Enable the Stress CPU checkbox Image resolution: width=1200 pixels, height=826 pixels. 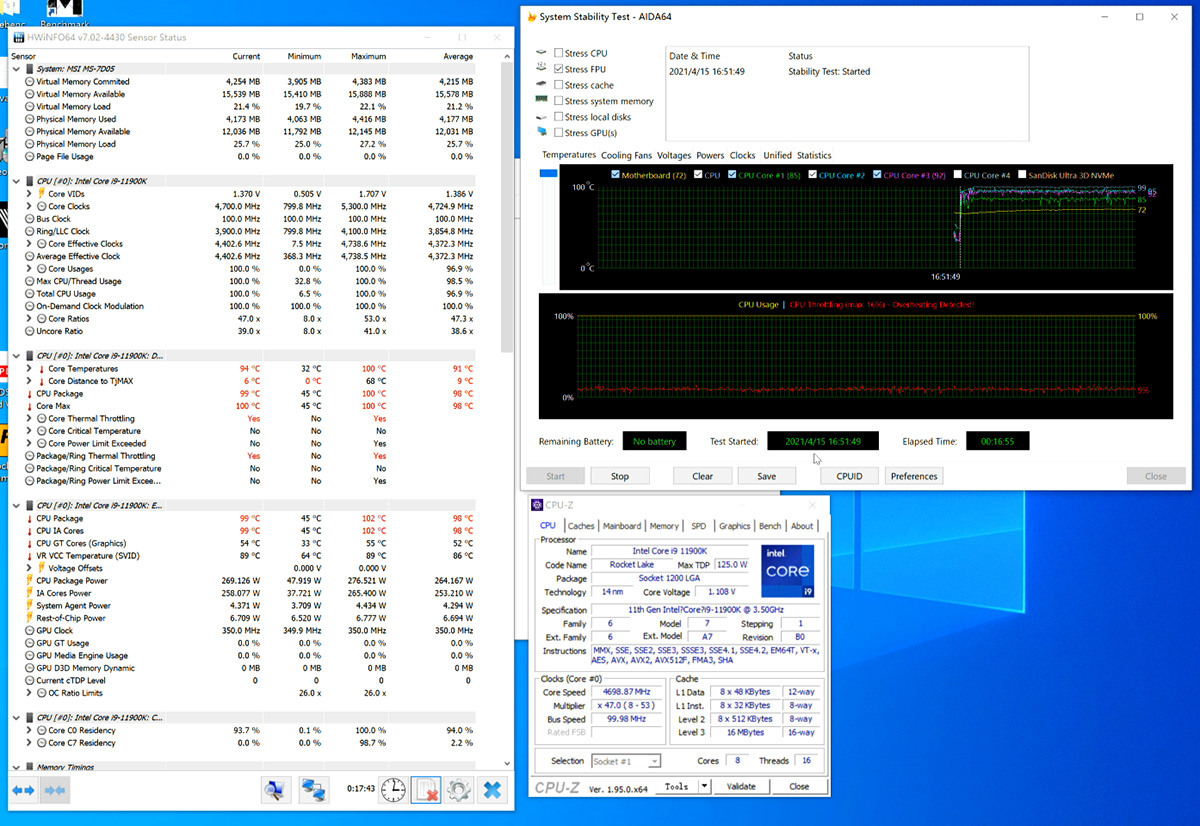pyautogui.click(x=559, y=53)
